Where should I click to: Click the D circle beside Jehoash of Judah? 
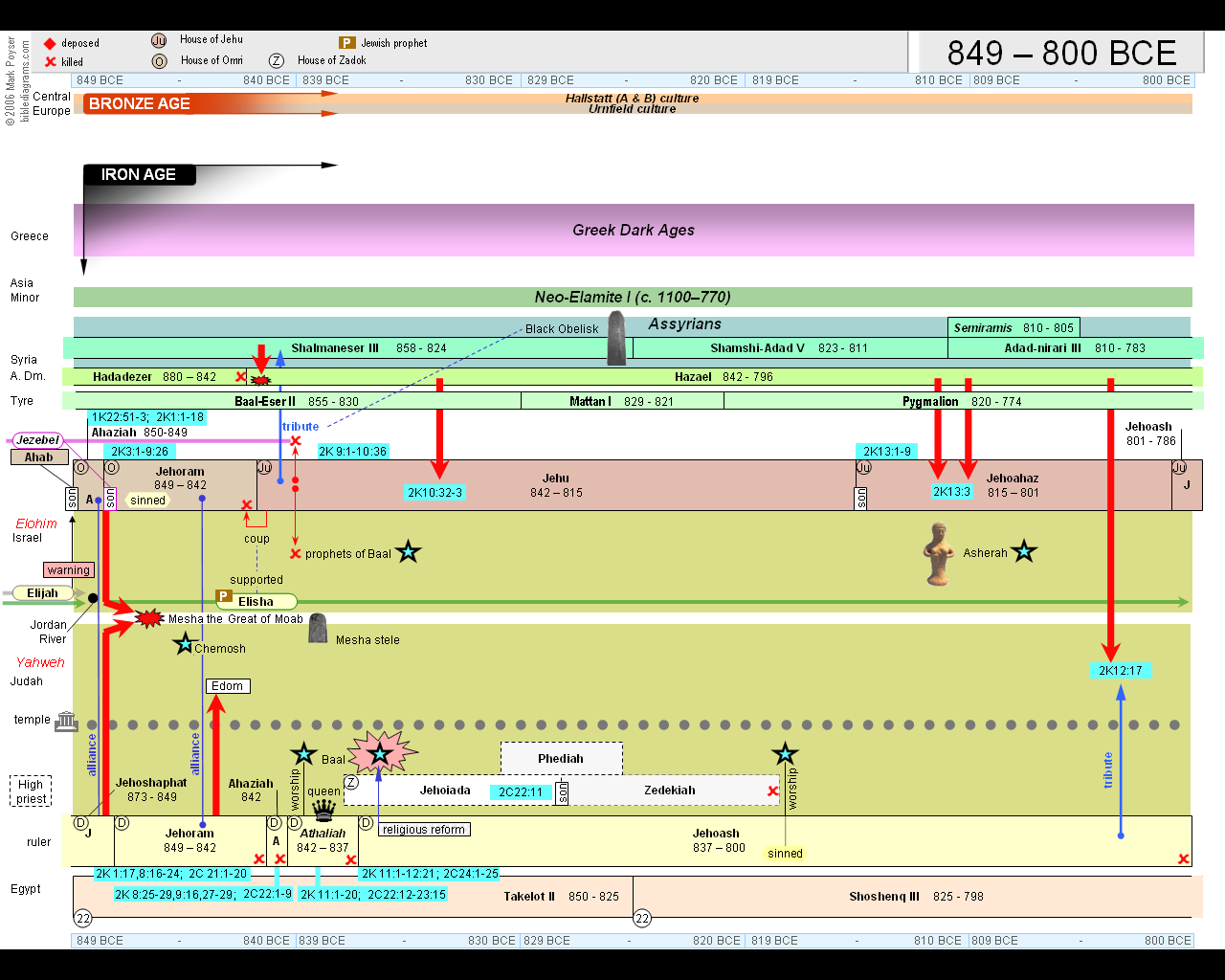(366, 823)
